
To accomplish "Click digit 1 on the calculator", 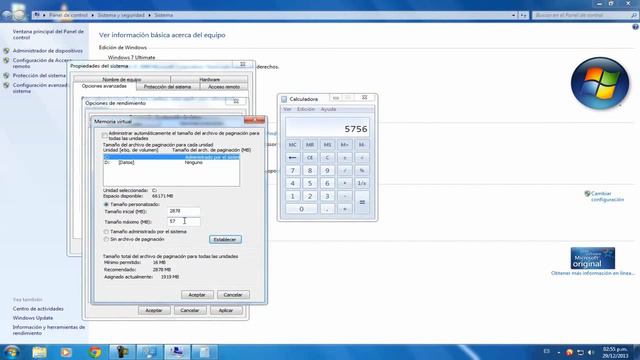I will point(292,196).
